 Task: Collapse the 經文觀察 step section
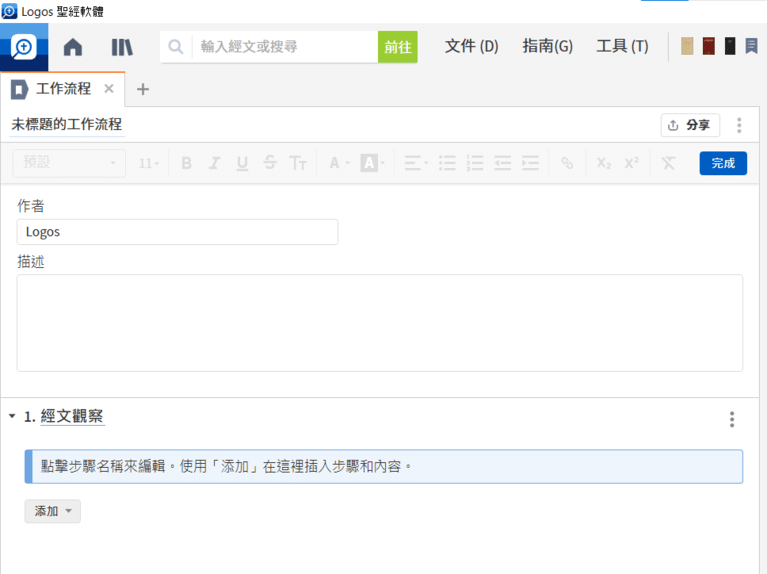tap(12, 417)
